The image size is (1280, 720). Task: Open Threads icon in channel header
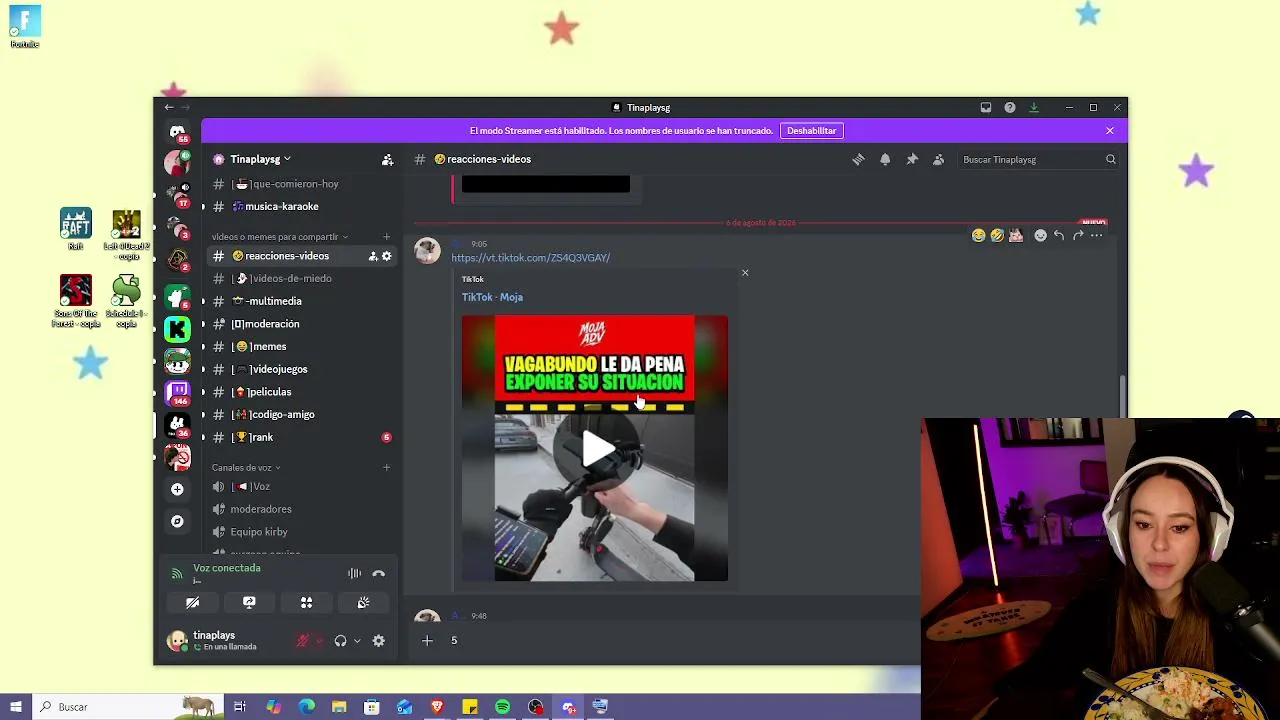[x=858, y=159]
